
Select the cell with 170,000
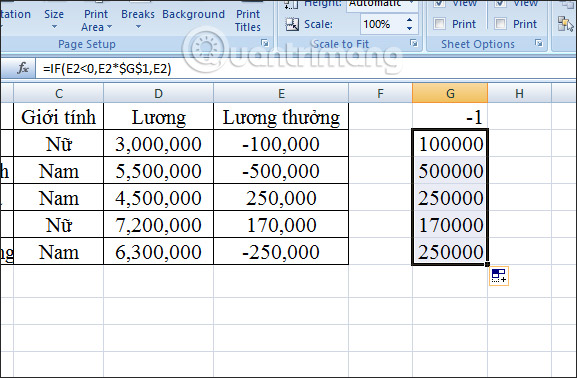tap(281, 225)
